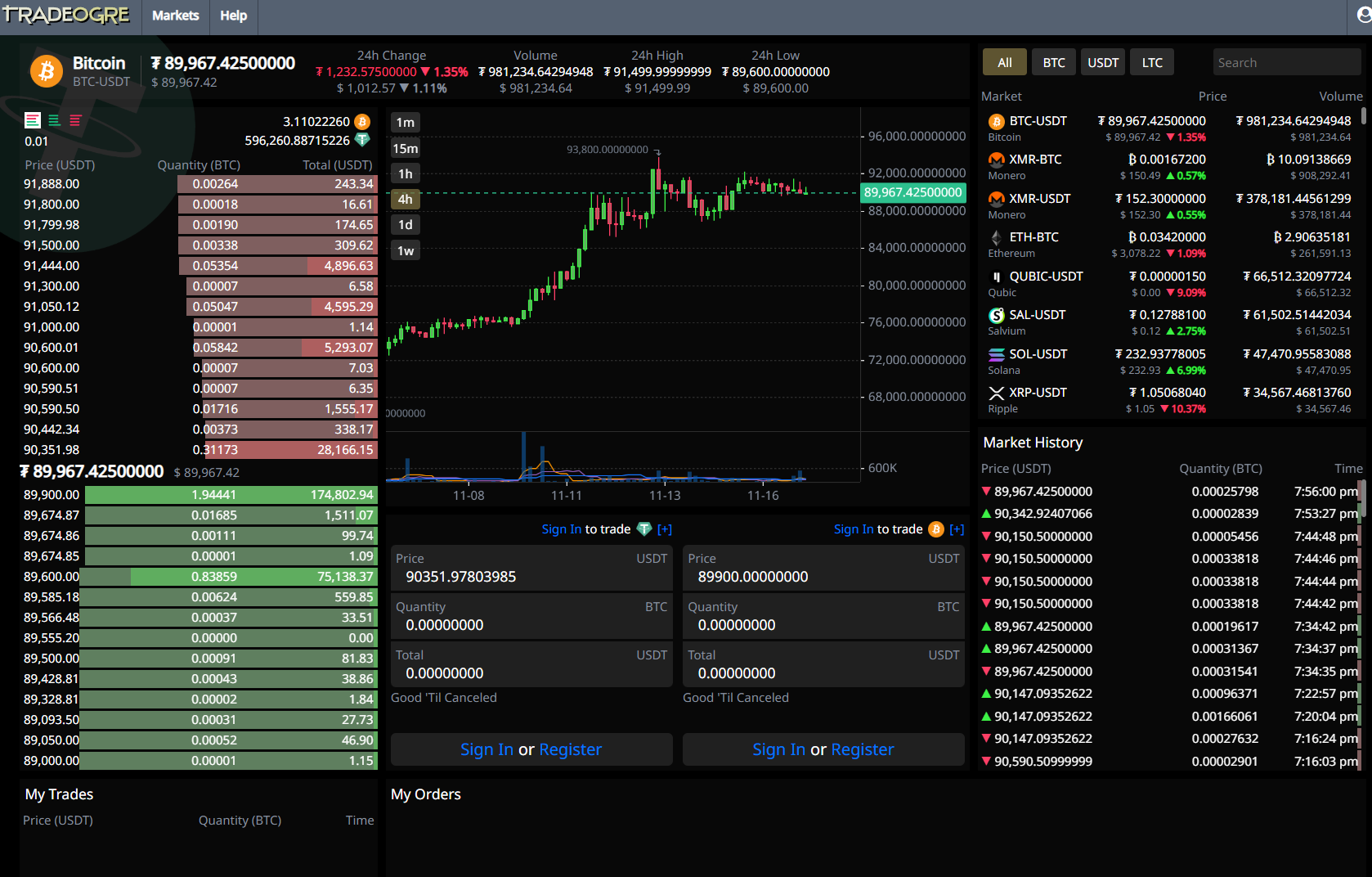Click Sign In link in buy panel button

(x=486, y=749)
